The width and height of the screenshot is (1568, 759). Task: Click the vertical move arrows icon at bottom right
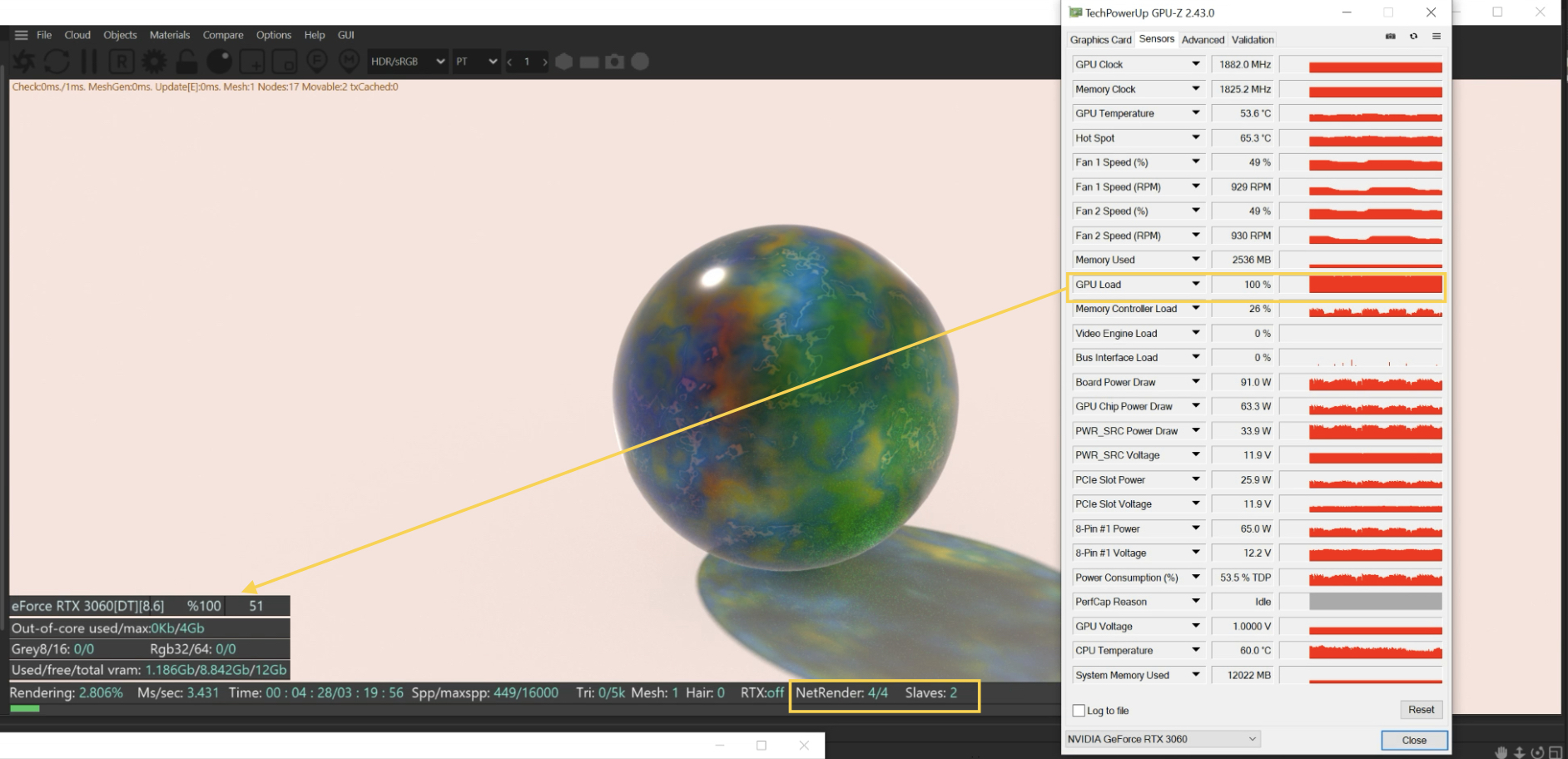[1519, 752]
